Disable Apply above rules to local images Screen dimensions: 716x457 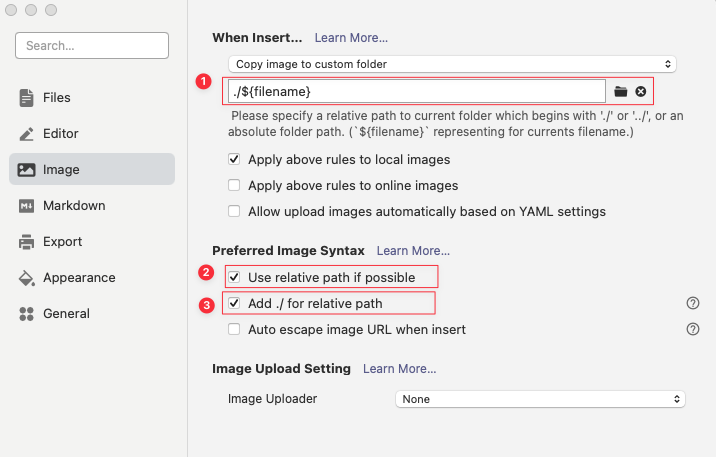coord(234,159)
